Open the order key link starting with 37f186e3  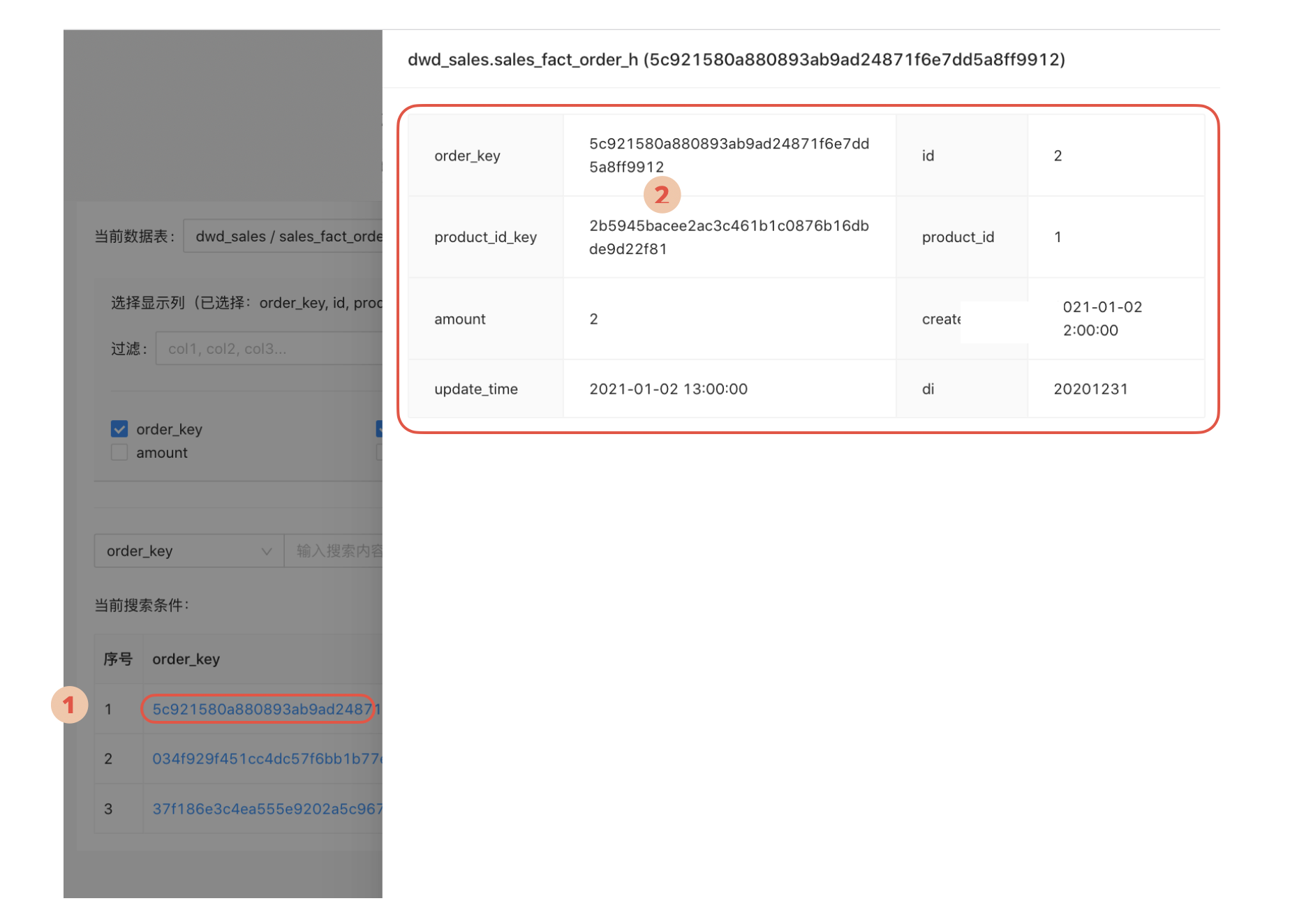tap(265, 809)
